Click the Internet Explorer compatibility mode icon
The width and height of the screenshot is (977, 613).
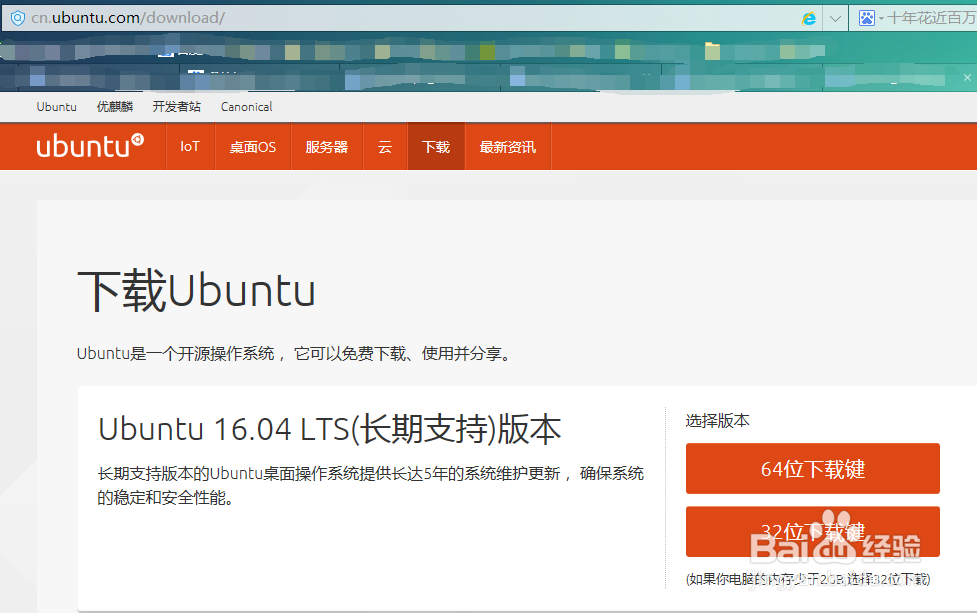point(809,18)
